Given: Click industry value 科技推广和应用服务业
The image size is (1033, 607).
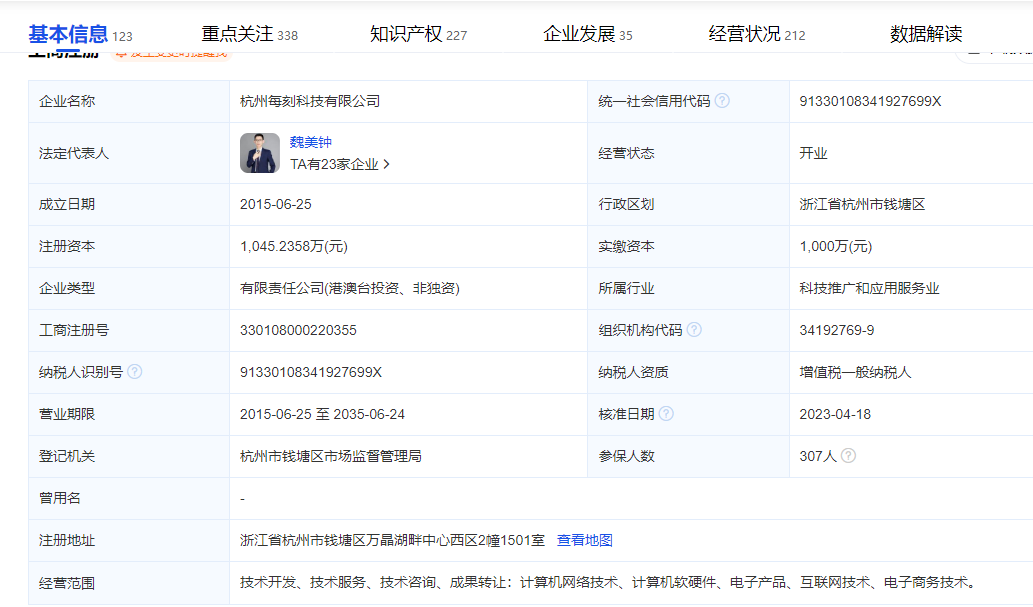Looking at the screenshot, I should 870,288.
